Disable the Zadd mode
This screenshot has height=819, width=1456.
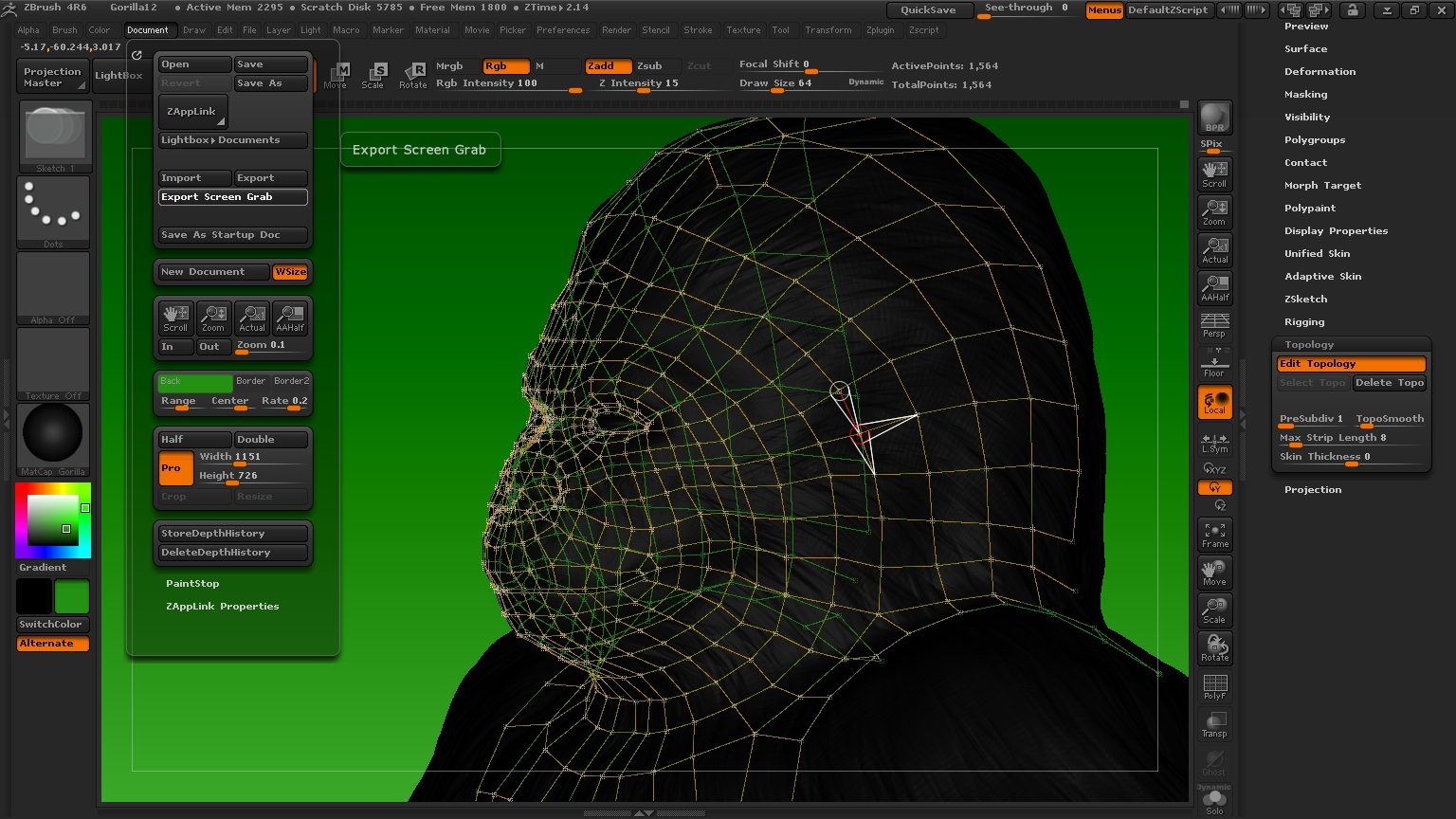coord(607,66)
